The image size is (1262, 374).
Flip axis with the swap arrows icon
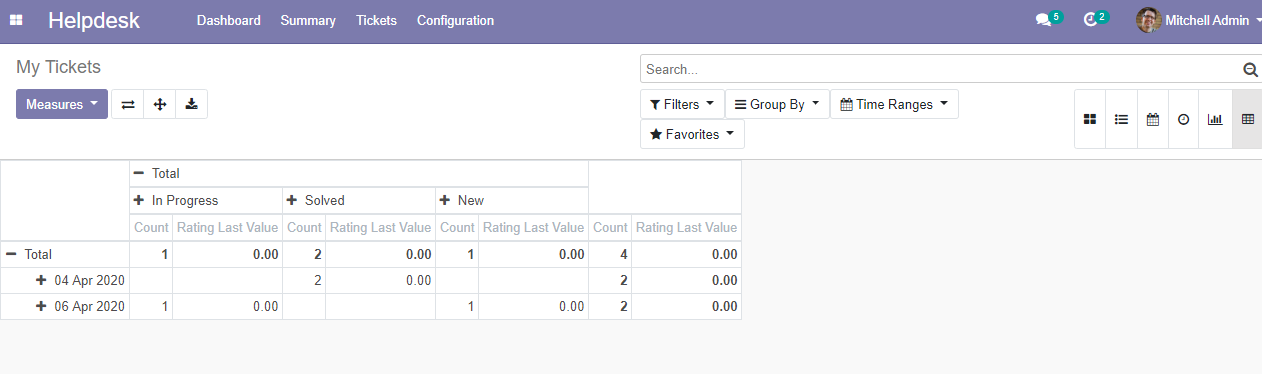128,104
